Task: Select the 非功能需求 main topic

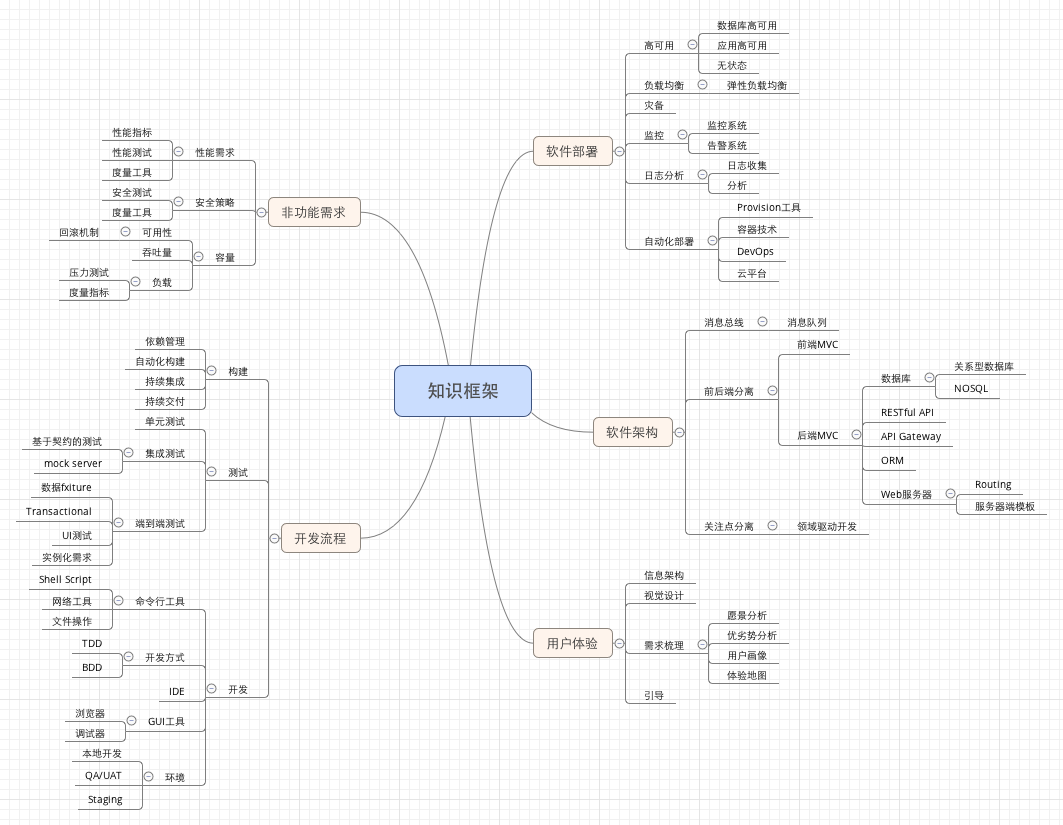Action: (x=314, y=212)
